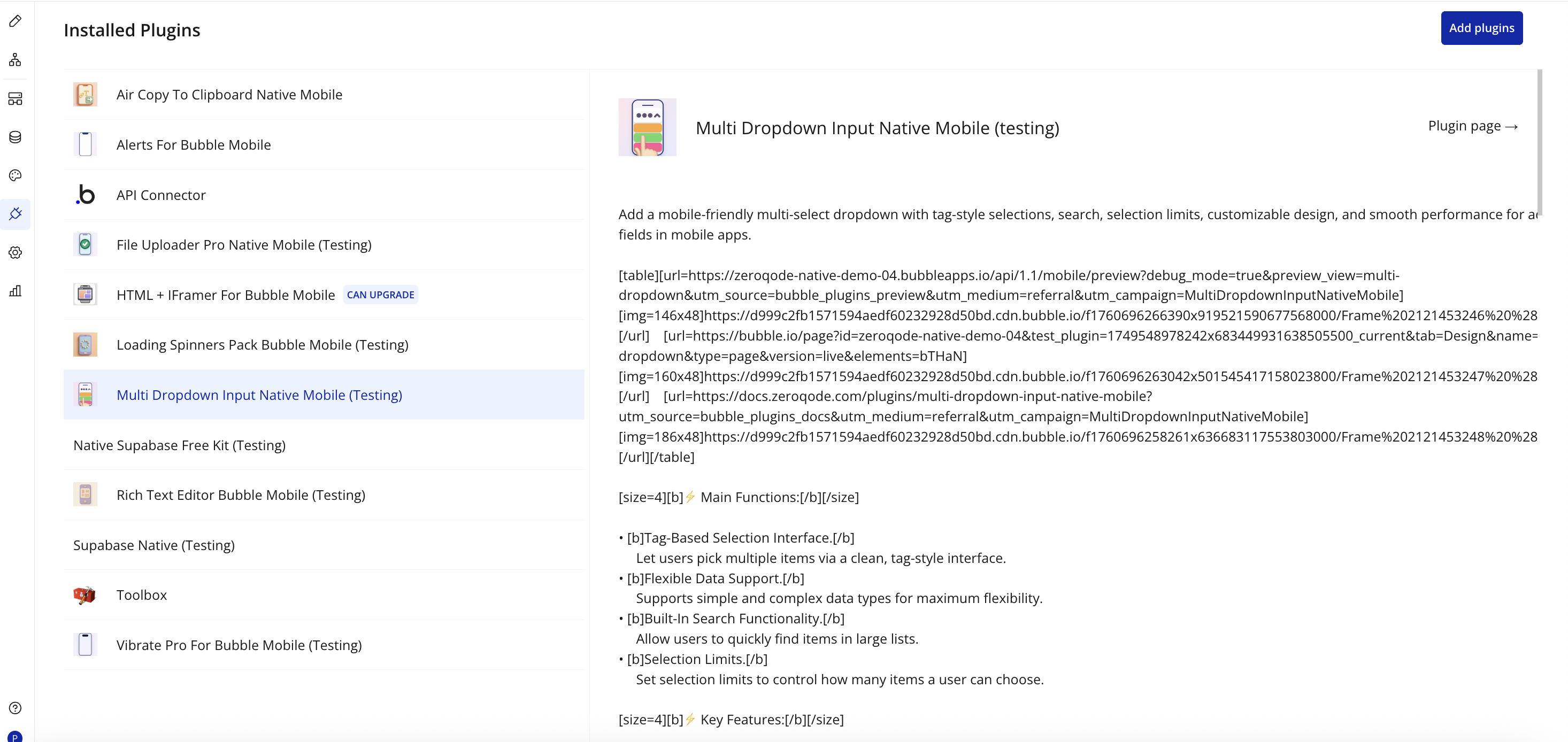Screen dimensions: 1568x742
Task: Select Native Supabase Free Kit (Testing)
Action: click(x=179, y=445)
